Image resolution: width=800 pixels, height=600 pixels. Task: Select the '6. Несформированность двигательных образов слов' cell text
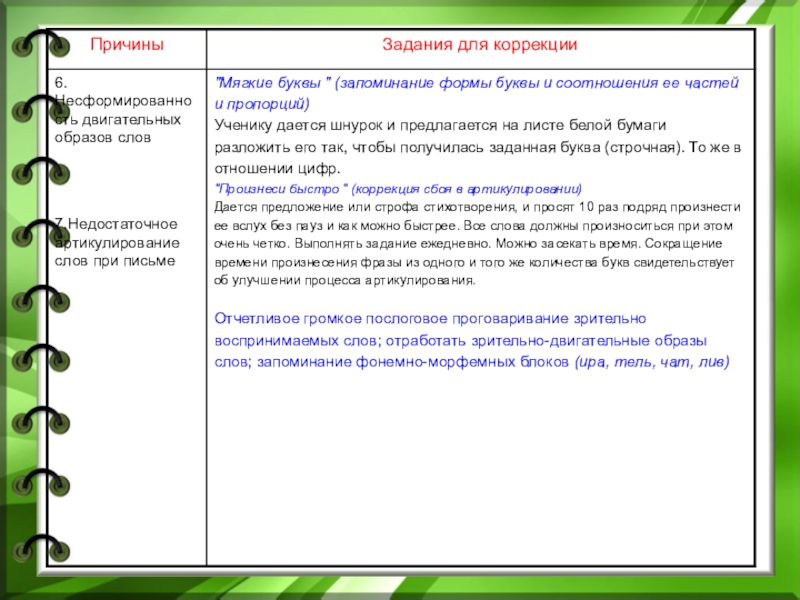(x=123, y=110)
